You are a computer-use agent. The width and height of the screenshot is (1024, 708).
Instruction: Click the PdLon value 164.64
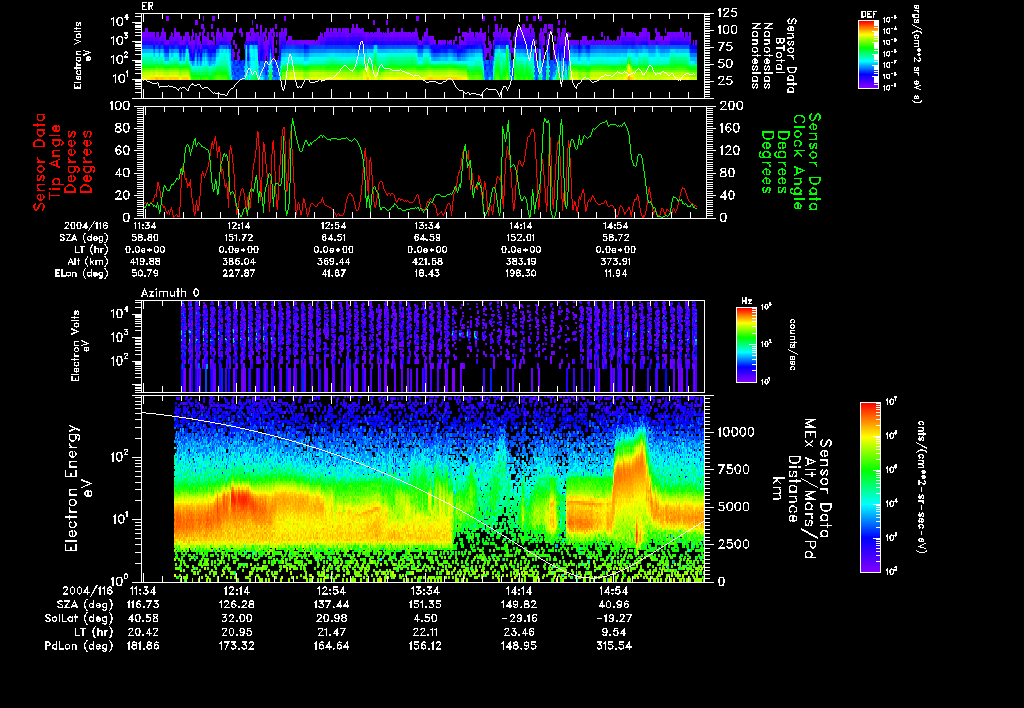tap(332, 646)
